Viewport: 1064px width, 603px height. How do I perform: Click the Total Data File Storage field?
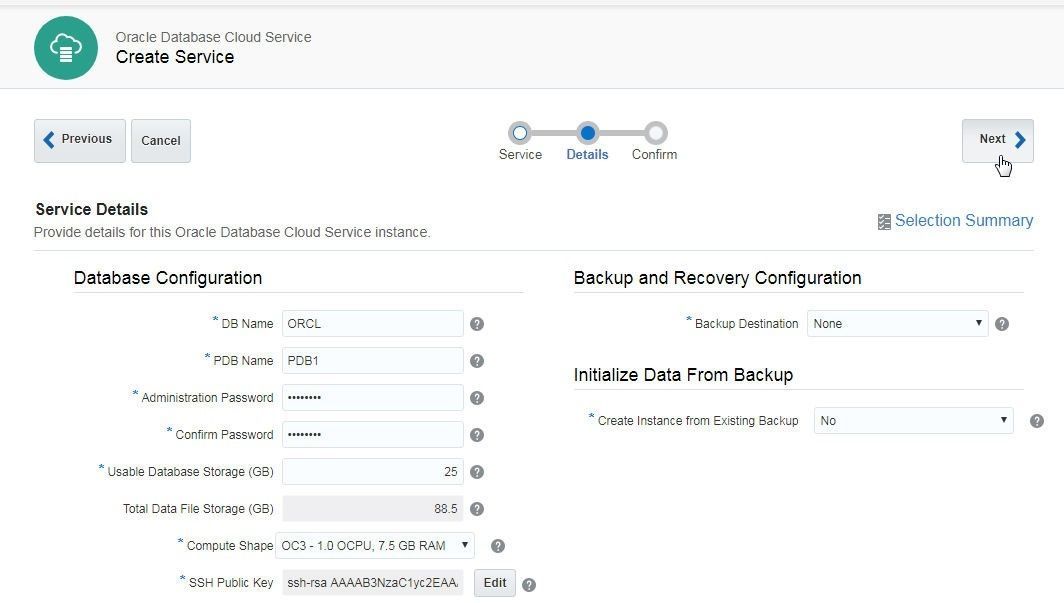(x=373, y=508)
